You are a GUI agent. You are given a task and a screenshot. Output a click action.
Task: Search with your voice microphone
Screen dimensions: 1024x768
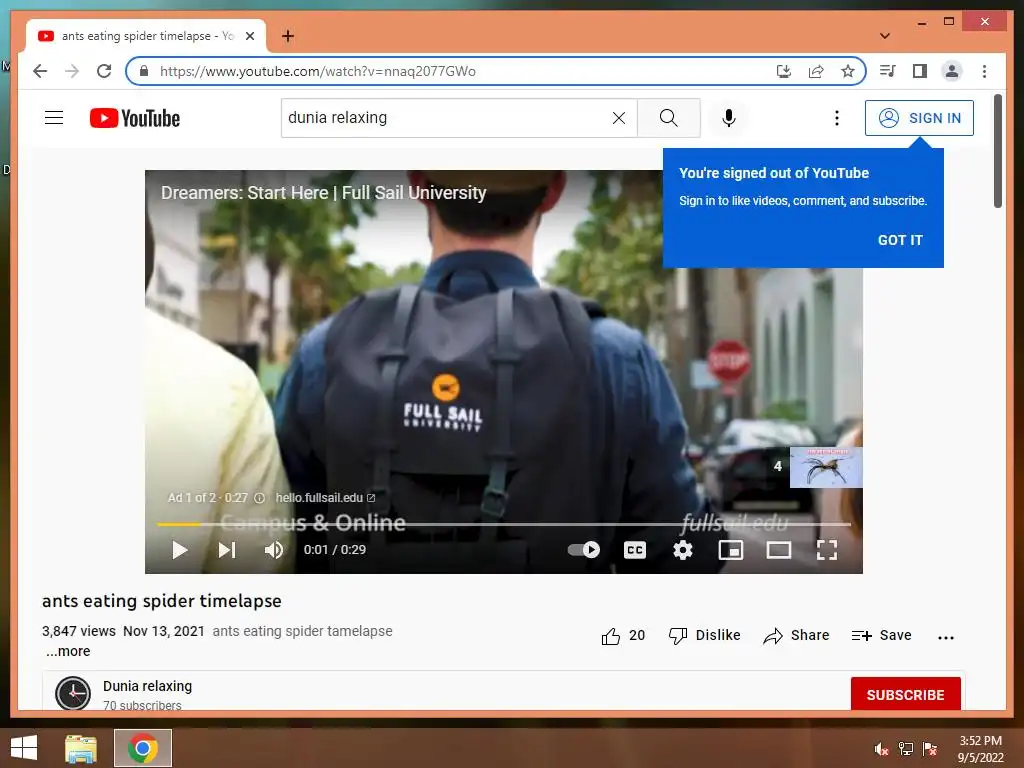pos(729,118)
